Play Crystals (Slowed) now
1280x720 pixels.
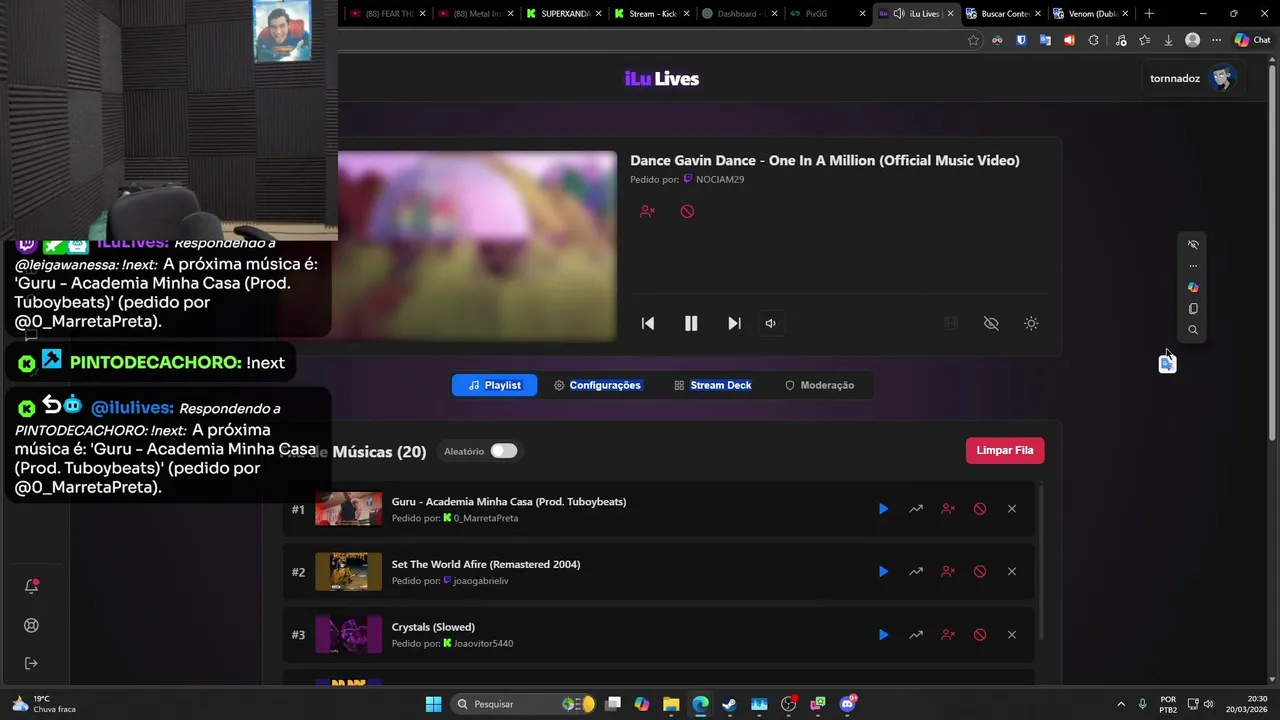(883, 635)
